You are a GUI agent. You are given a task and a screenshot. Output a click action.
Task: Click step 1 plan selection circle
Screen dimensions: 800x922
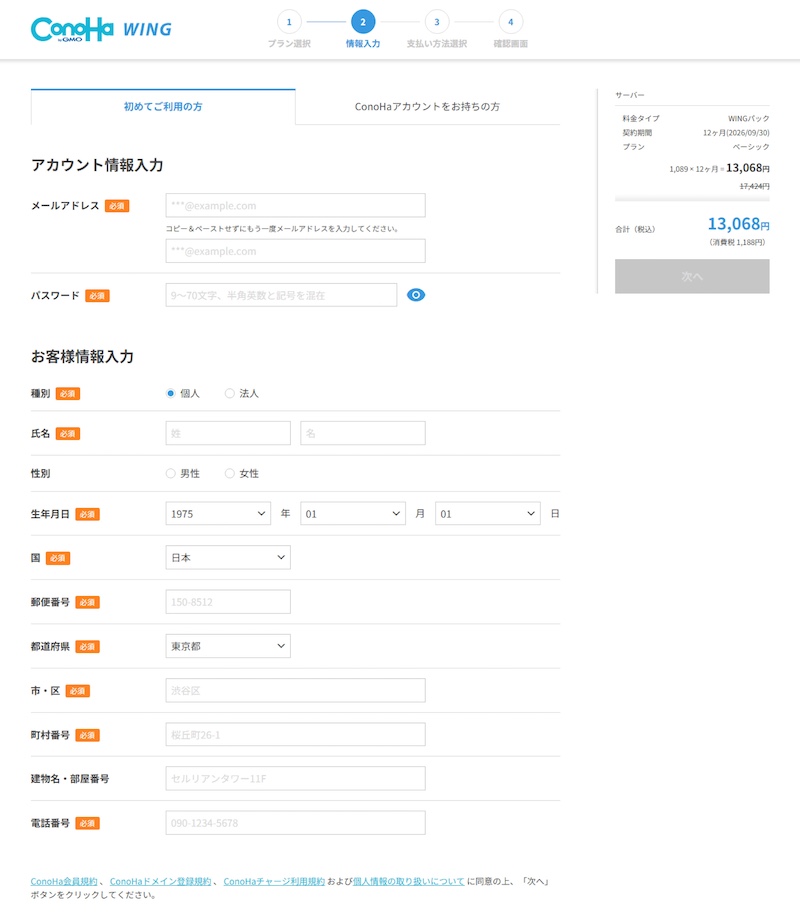coord(289,21)
